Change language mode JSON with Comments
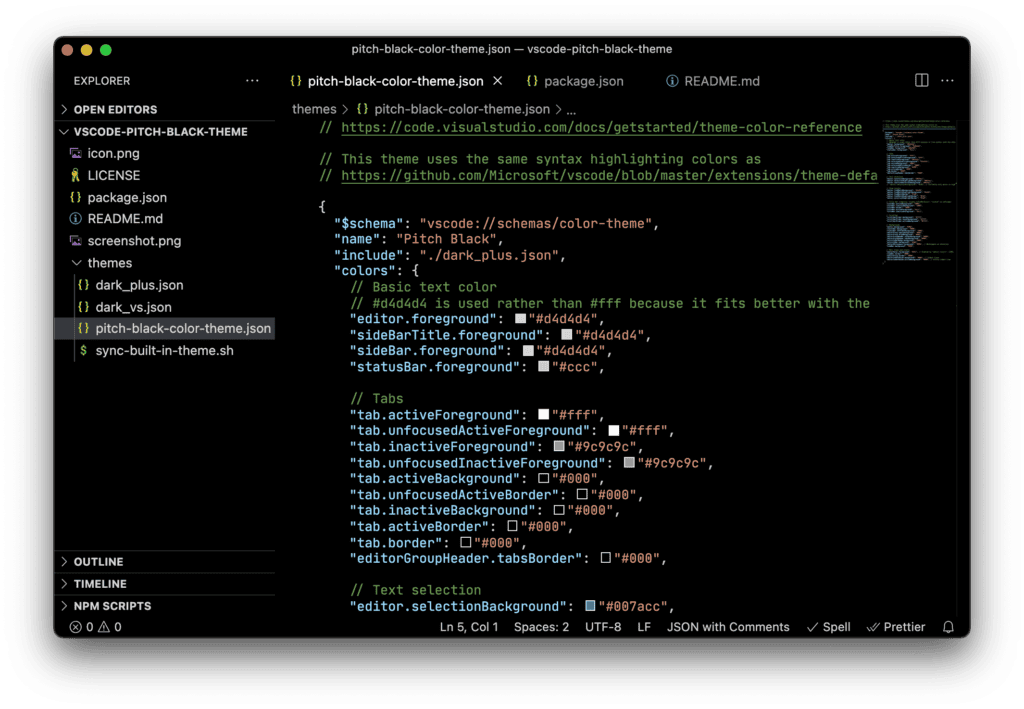1024x709 pixels. click(x=728, y=627)
